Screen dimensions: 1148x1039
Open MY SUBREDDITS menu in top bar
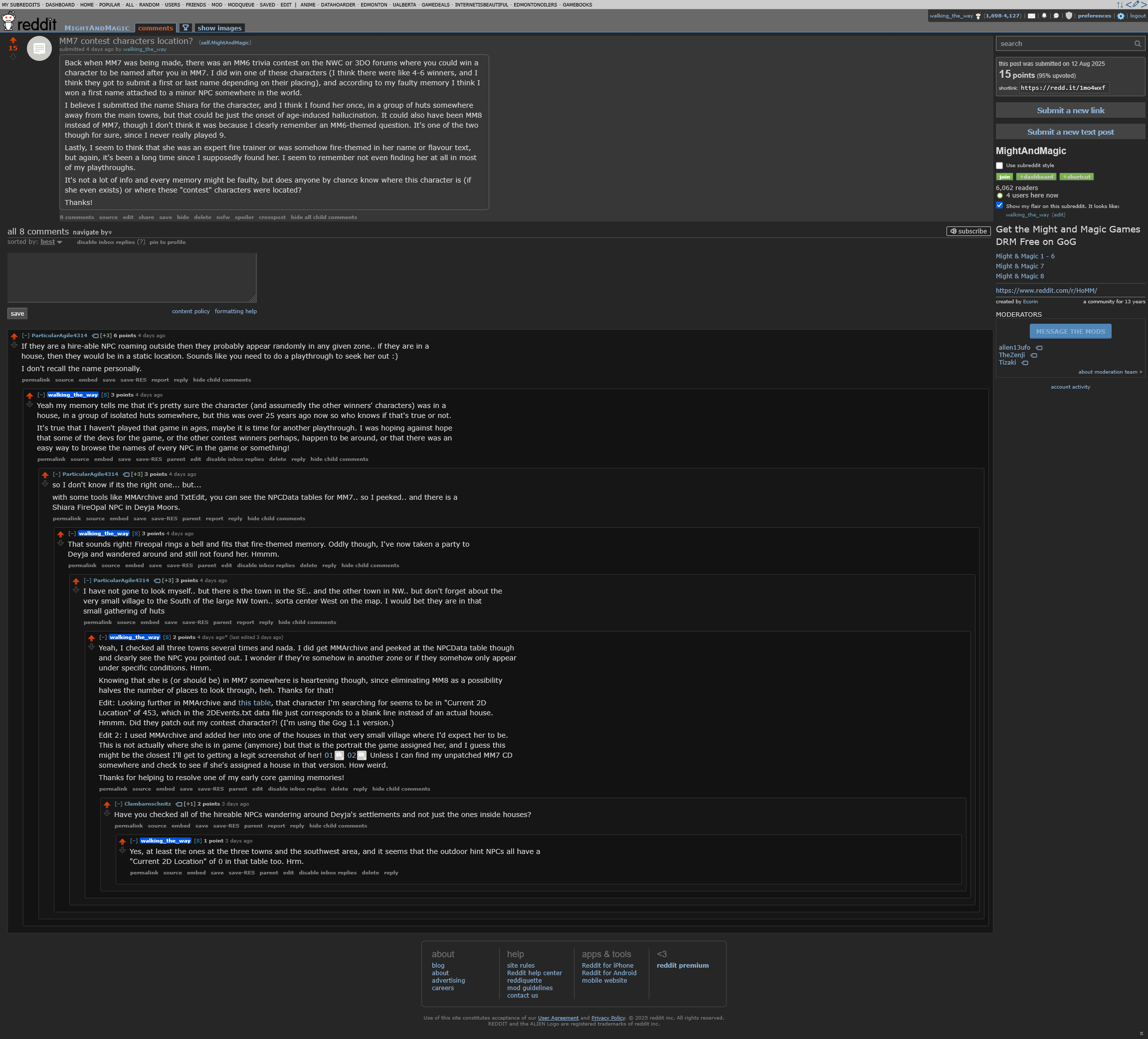click(x=21, y=4)
